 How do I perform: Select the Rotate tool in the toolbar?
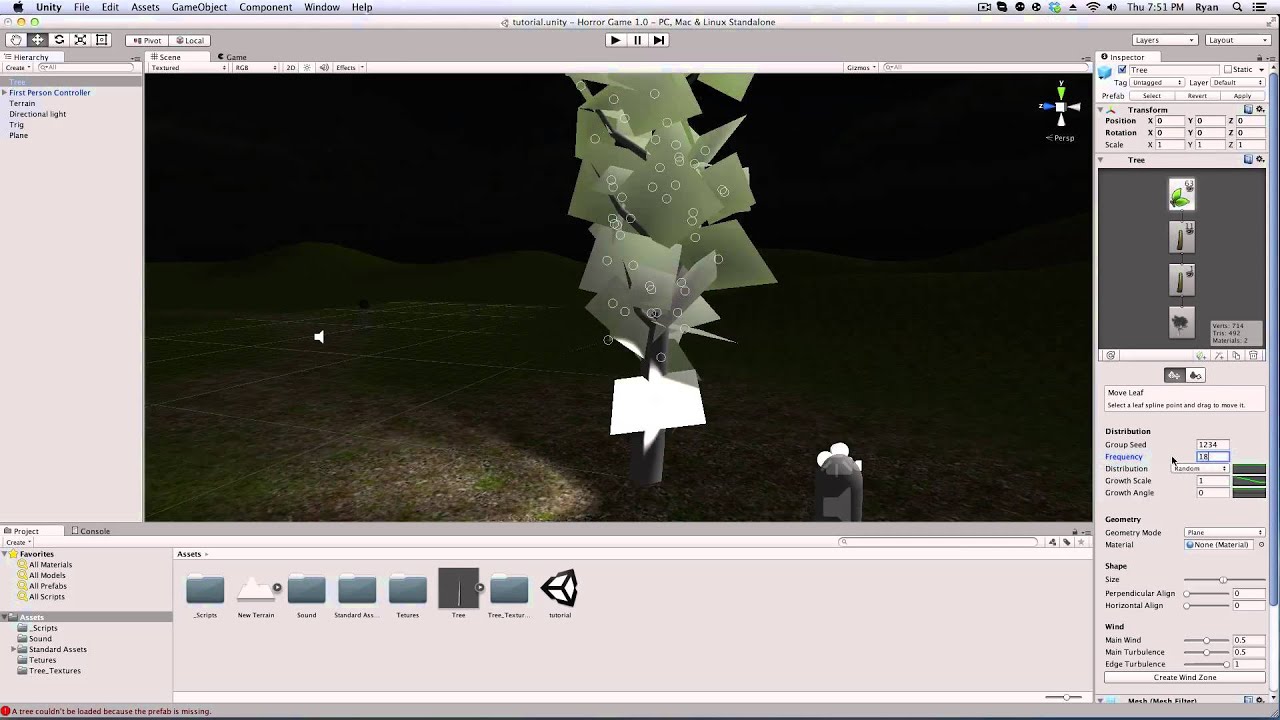[x=59, y=40]
